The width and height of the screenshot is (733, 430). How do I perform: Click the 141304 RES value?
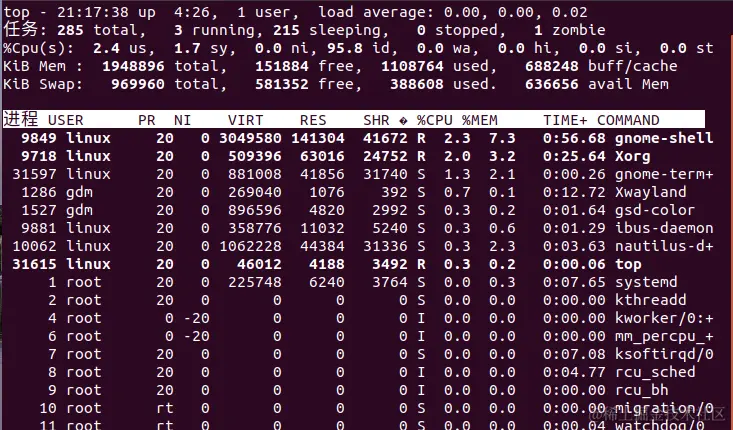tap(318, 138)
